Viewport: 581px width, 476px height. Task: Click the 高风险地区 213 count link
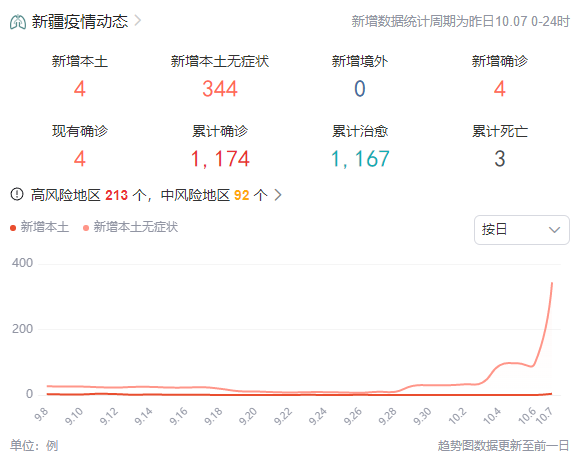pyautogui.click(x=116, y=195)
